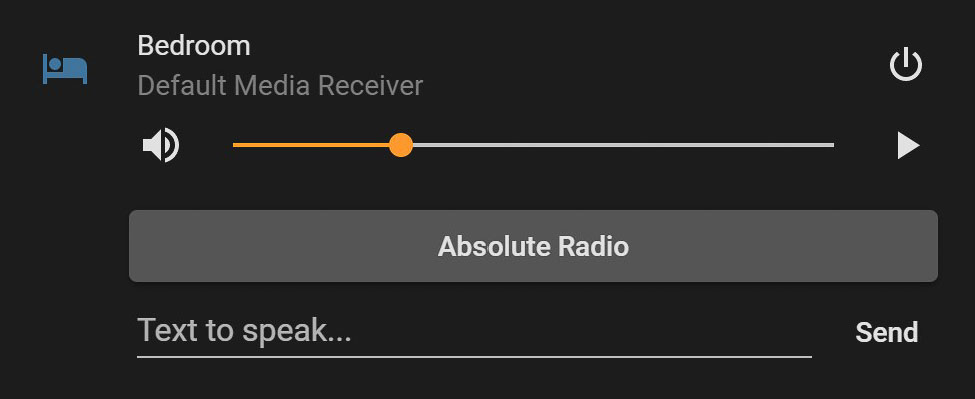This screenshot has height=399, width=975.
Task: Click the Absolute Radio label text
Action: point(533,246)
